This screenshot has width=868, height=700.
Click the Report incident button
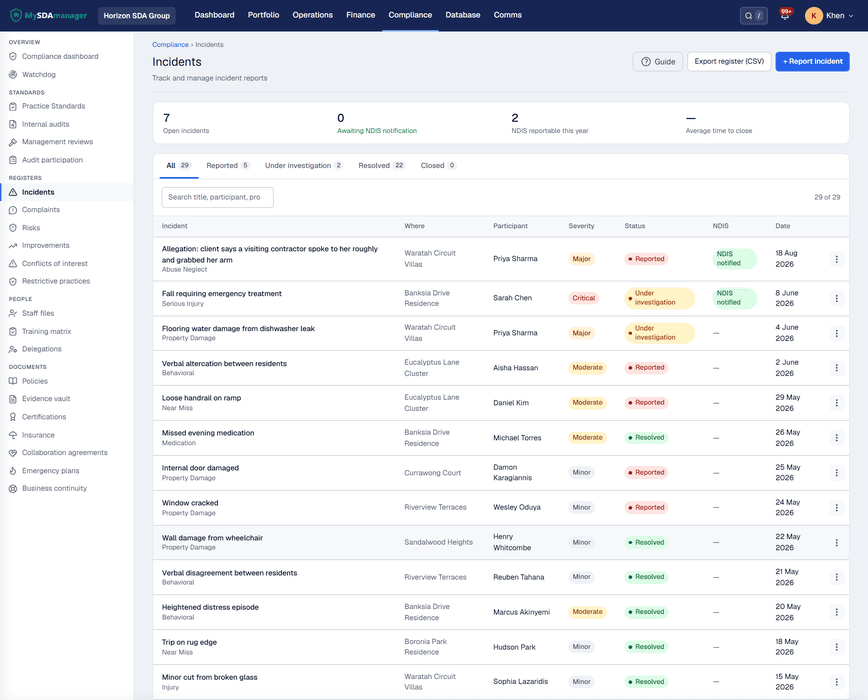point(812,61)
